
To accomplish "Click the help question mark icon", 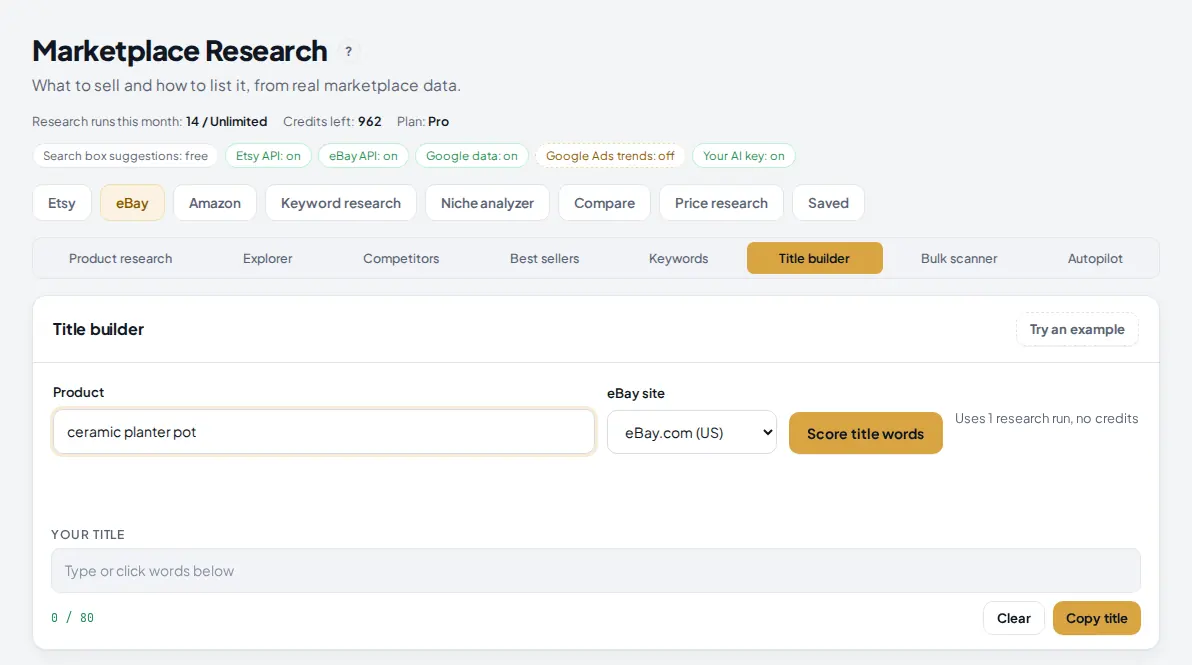I will click(x=348, y=52).
